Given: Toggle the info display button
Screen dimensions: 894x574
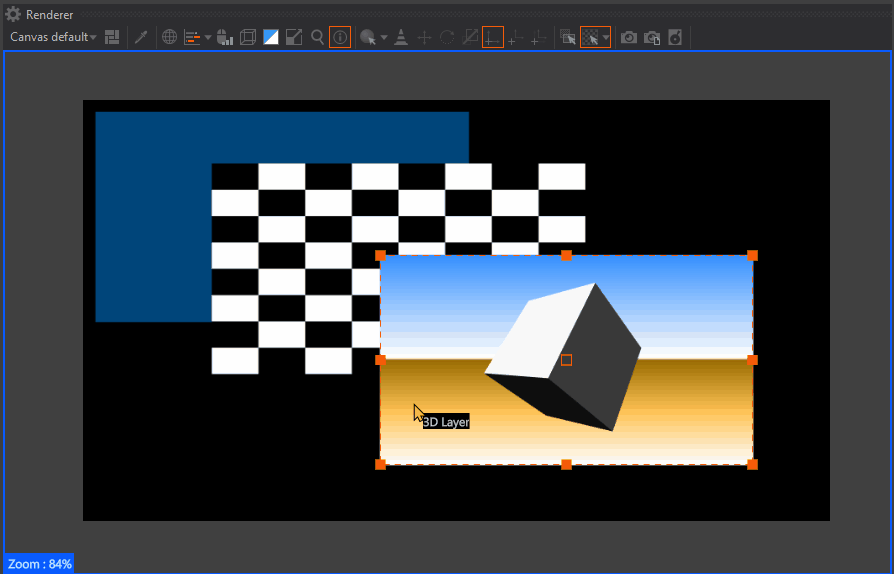Looking at the screenshot, I should pyautogui.click(x=340, y=37).
